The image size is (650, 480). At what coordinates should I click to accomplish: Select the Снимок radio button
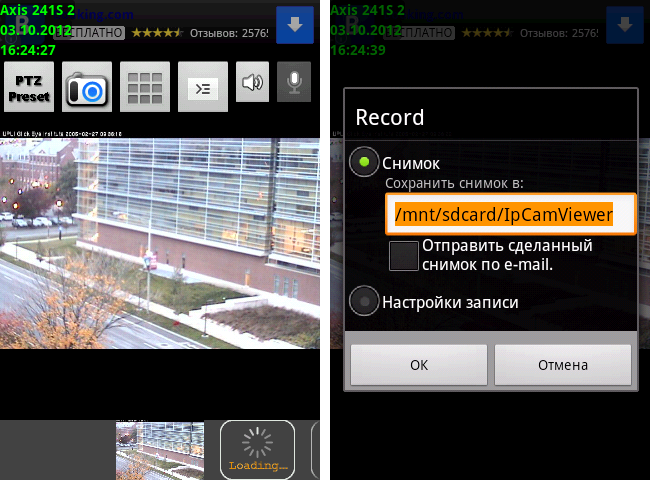[364, 162]
